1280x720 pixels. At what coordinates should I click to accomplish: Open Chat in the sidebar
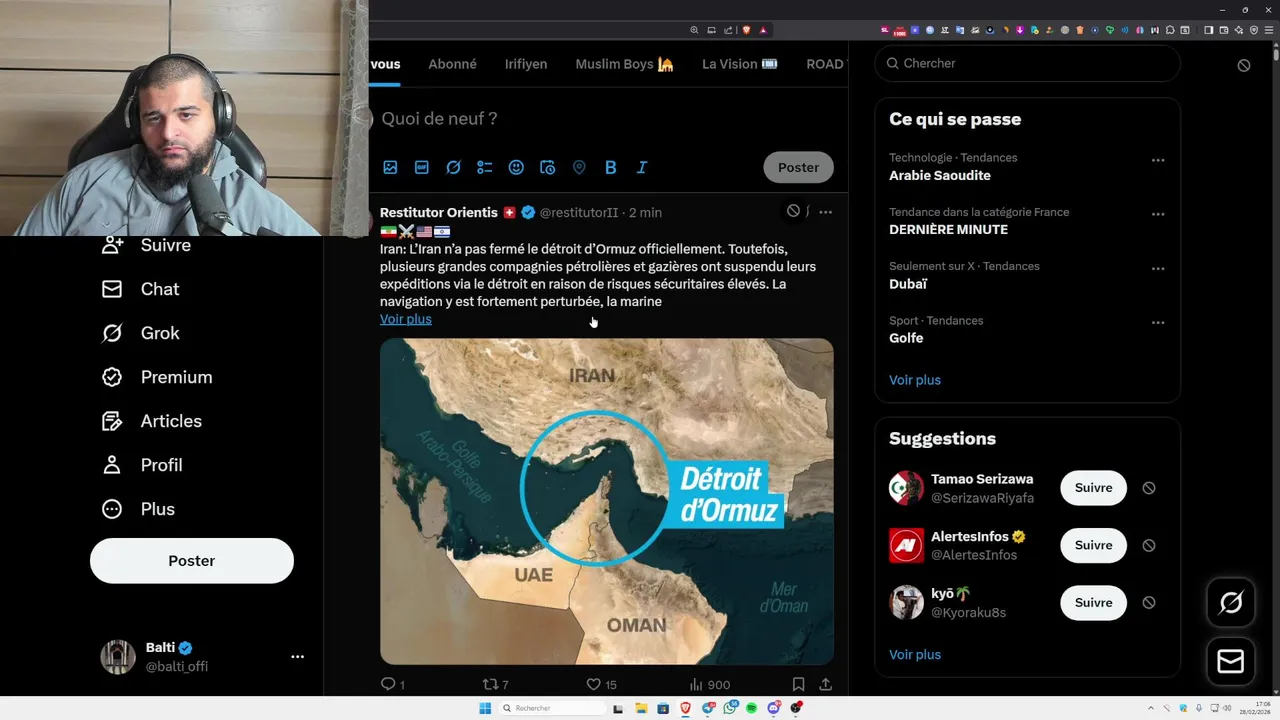[x=141, y=289]
